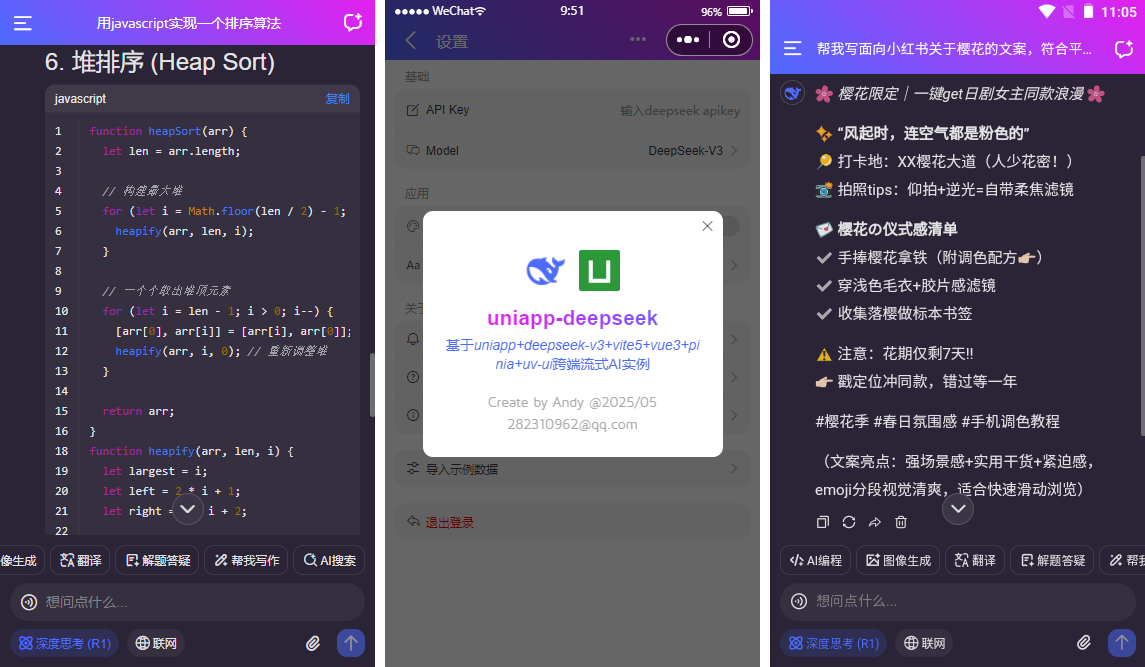
Task: Attach a file using the left chat's paperclip icon
Action: [x=313, y=643]
